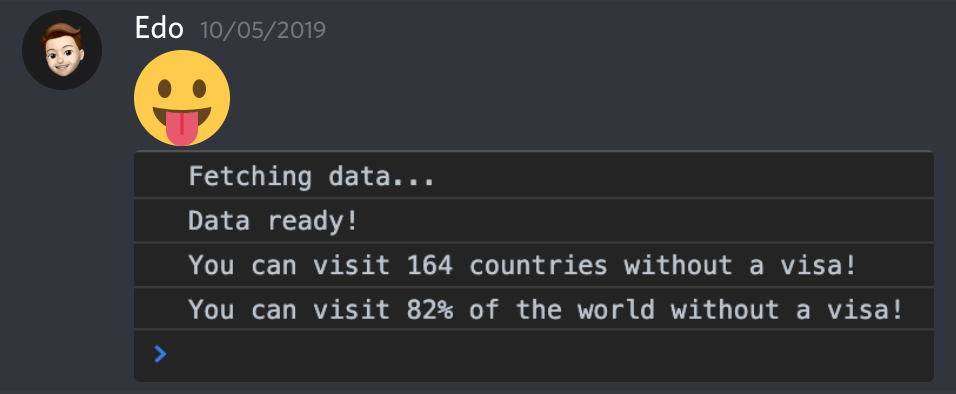Click the word "countries" in the third line
Image resolution: width=956 pixels, height=394 pixels.
538,265
